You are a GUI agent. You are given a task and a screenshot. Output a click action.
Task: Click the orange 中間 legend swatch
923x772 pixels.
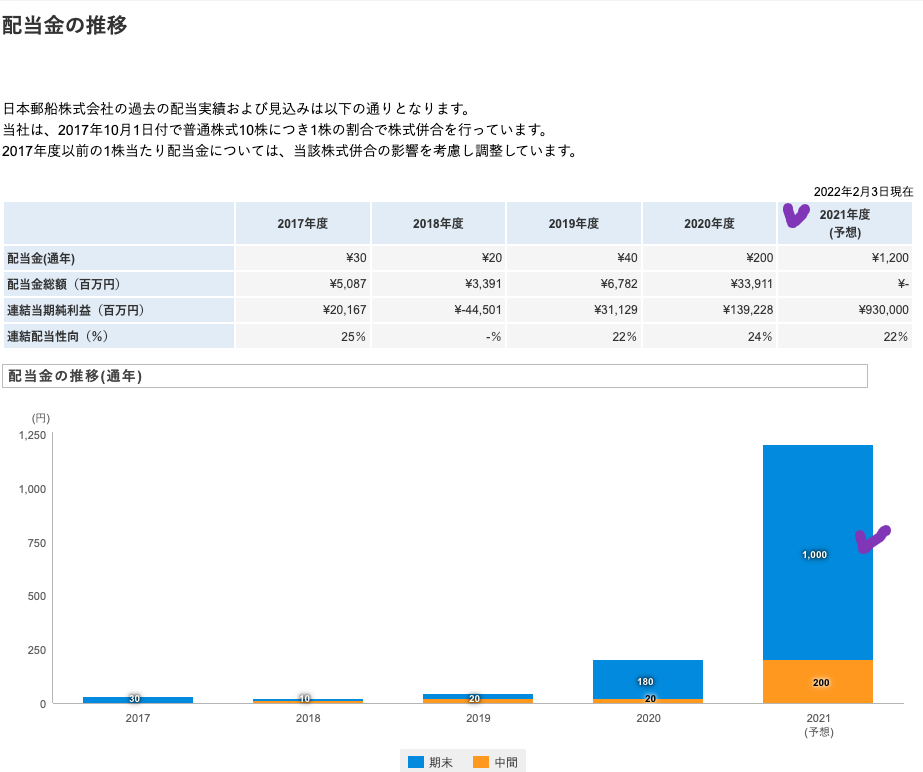pos(481,762)
